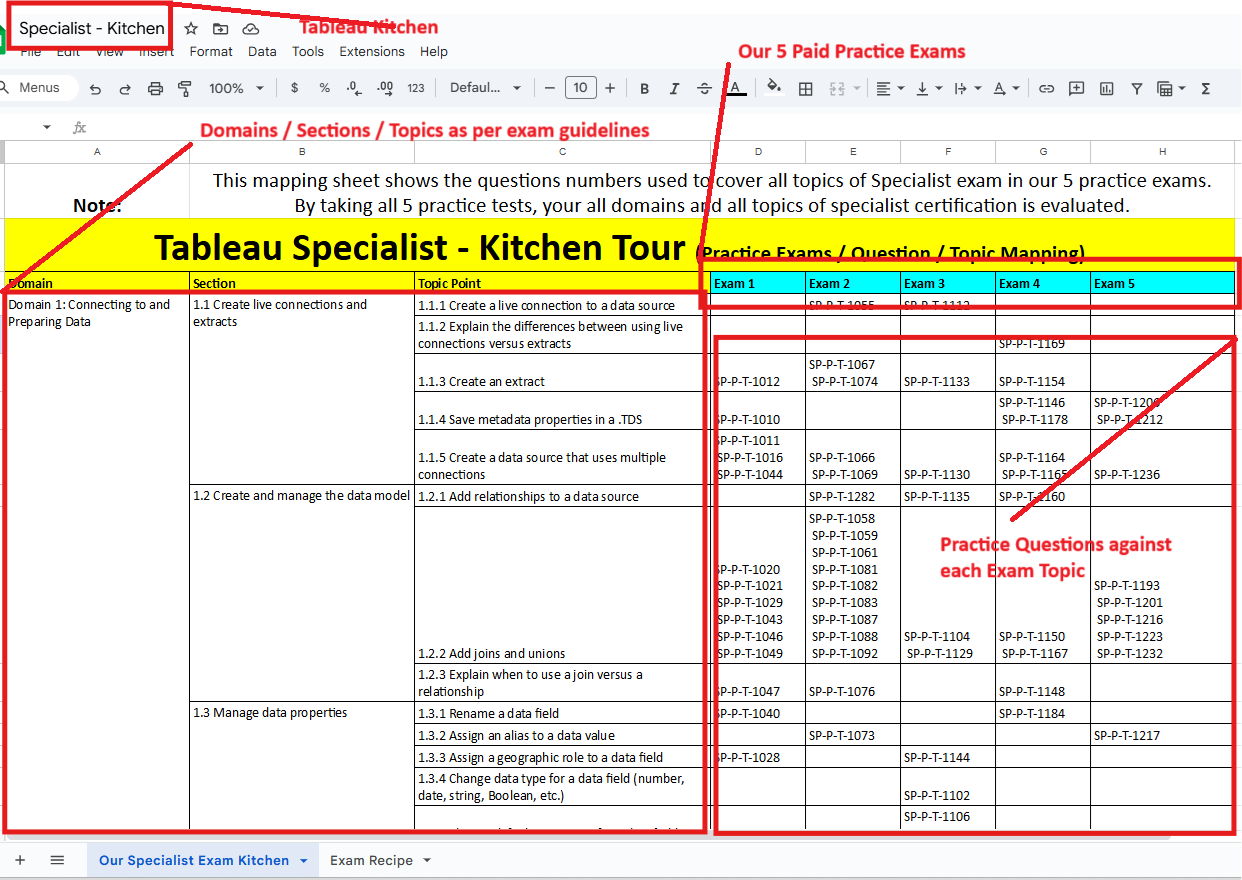Click cell SP-P-T-1102
This screenshot has width=1242, height=880.
point(948,787)
